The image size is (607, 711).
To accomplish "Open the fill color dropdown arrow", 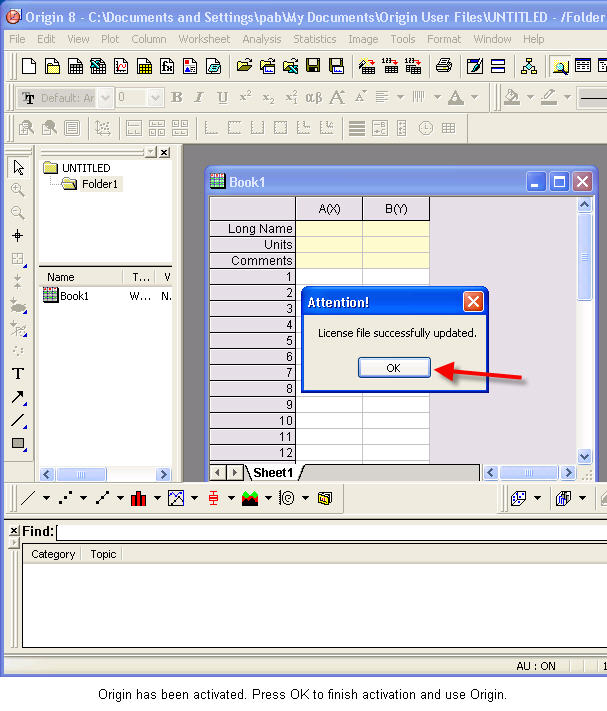I will click(x=530, y=97).
